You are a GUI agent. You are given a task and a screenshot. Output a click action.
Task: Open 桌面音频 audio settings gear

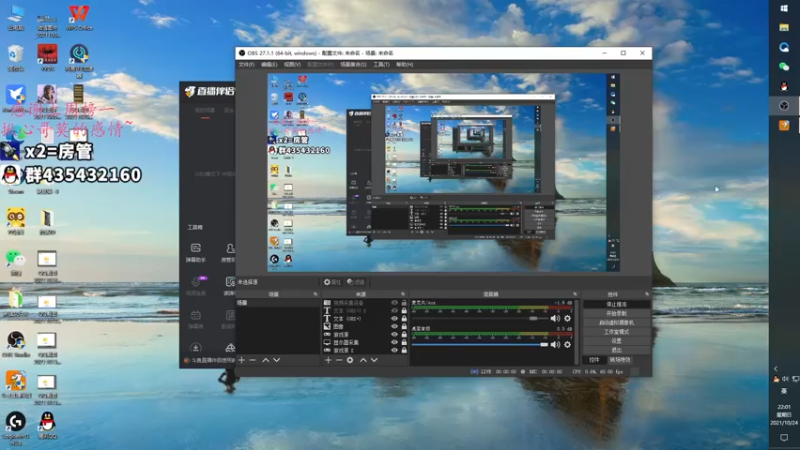567,344
